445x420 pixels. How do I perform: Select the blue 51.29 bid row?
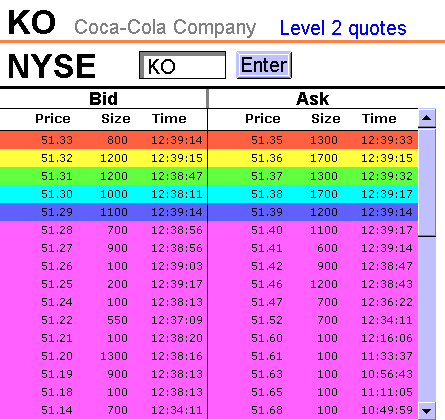click(x=103, y=212)
